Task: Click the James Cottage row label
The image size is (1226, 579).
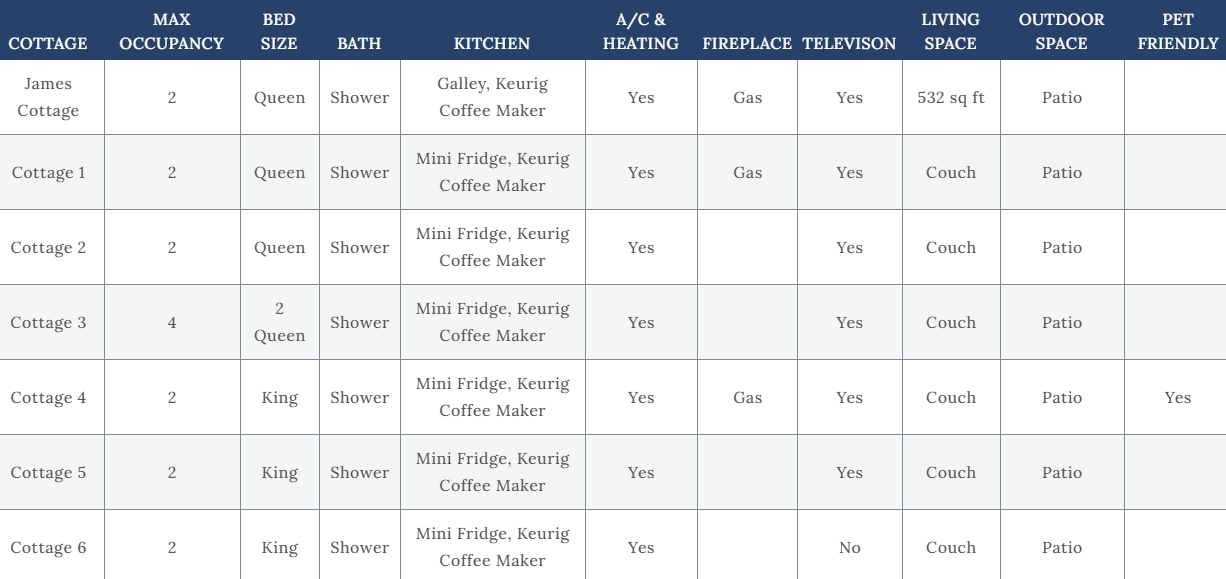Action: click(48, 97)
